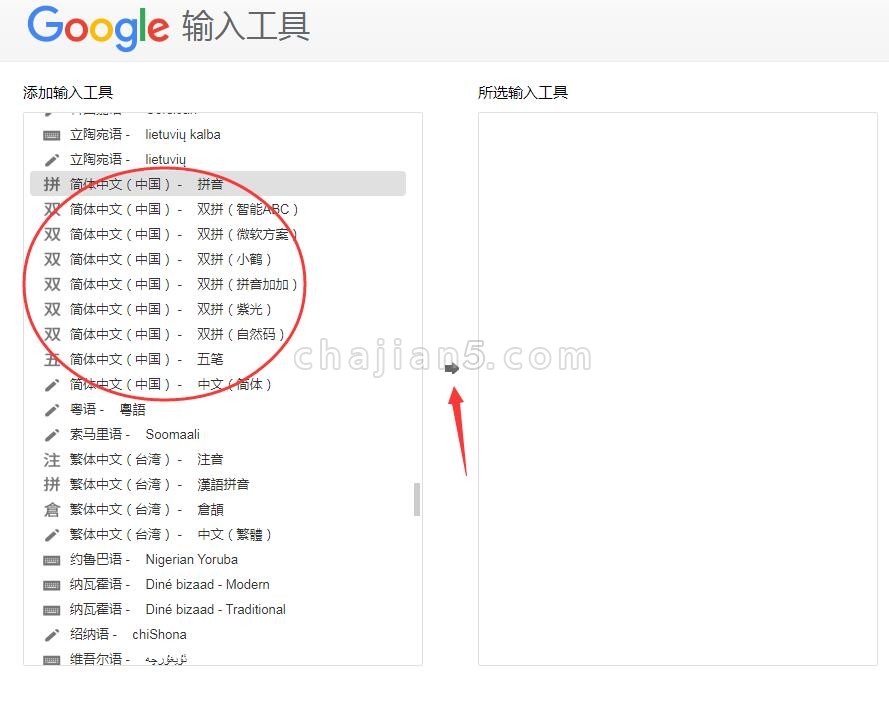Select 简体中文 双拼（自然码）
This screenshot has width=889, height=716.
click(218, 334)
